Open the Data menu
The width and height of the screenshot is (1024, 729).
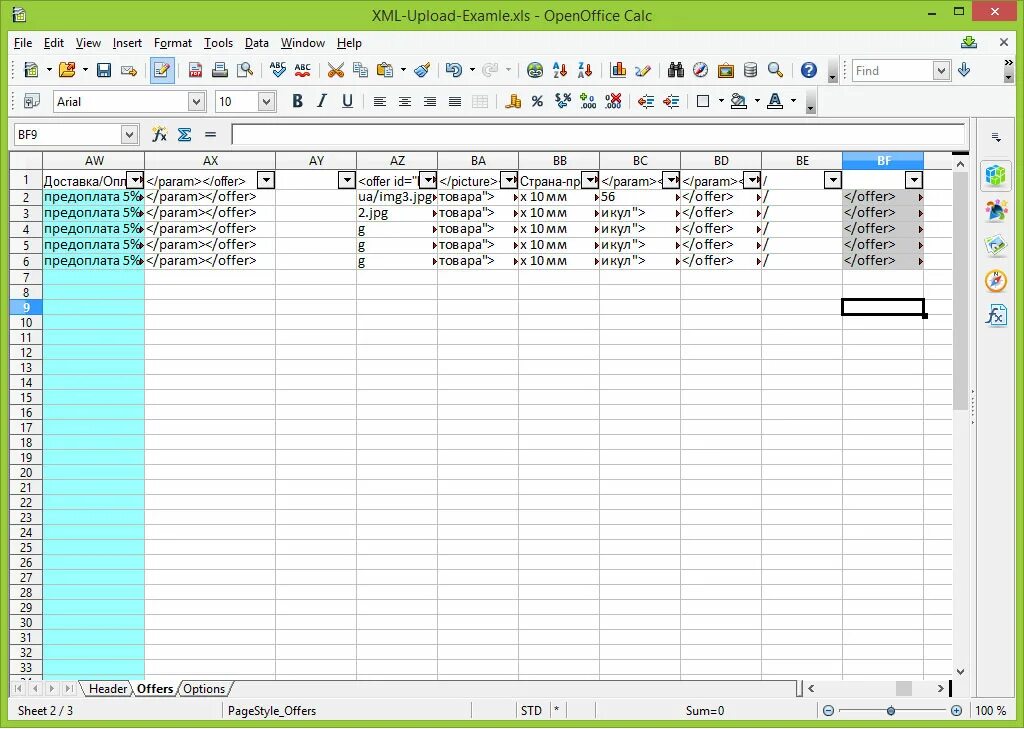coord(256,43)
